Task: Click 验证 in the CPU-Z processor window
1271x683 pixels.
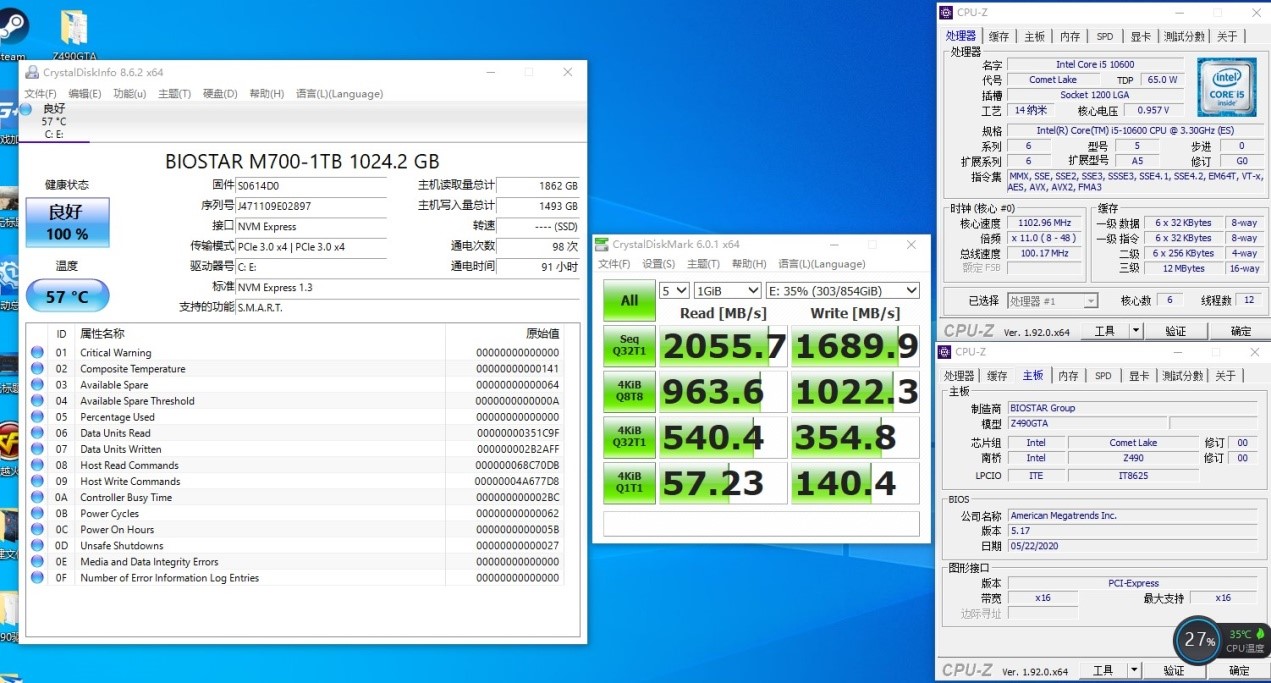Action: coord(1174,331)
